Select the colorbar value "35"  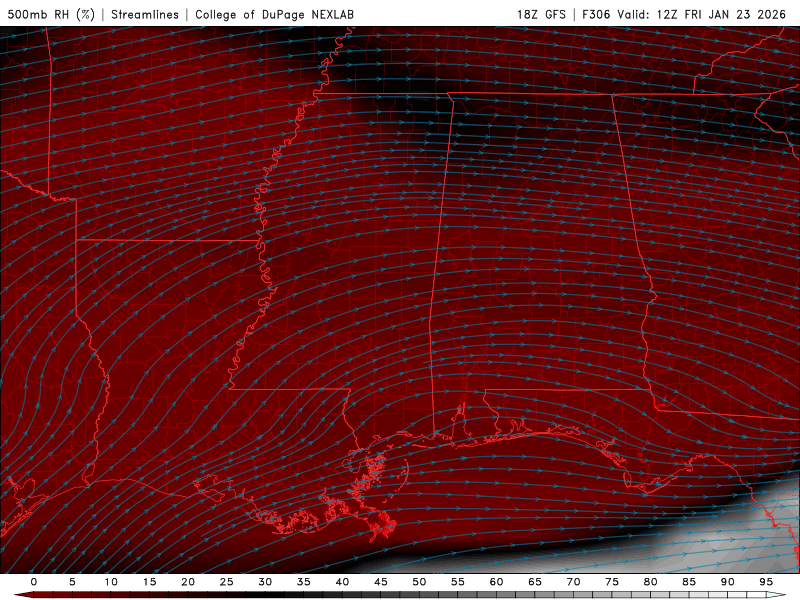[x=304, y=582]
